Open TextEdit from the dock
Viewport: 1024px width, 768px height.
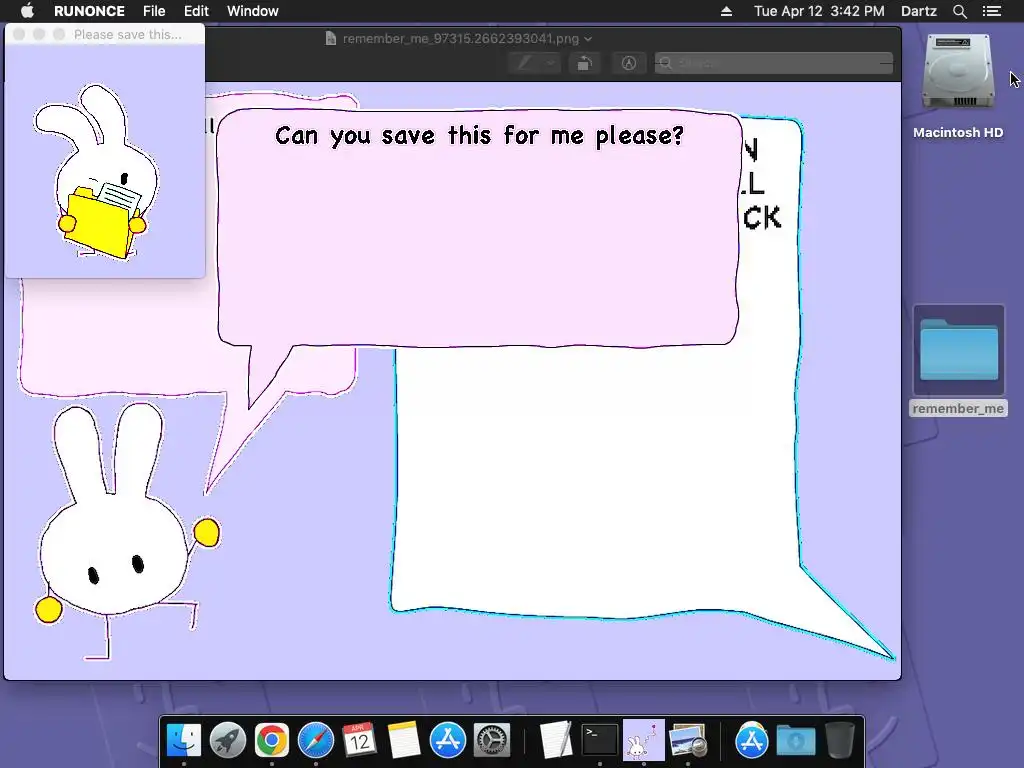click(556, 741)
